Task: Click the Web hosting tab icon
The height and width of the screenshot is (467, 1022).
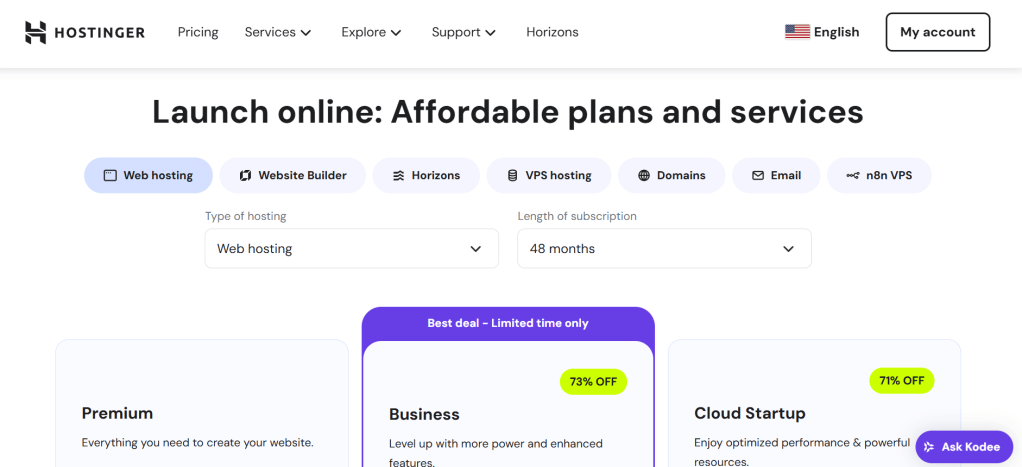Action: 110,175
